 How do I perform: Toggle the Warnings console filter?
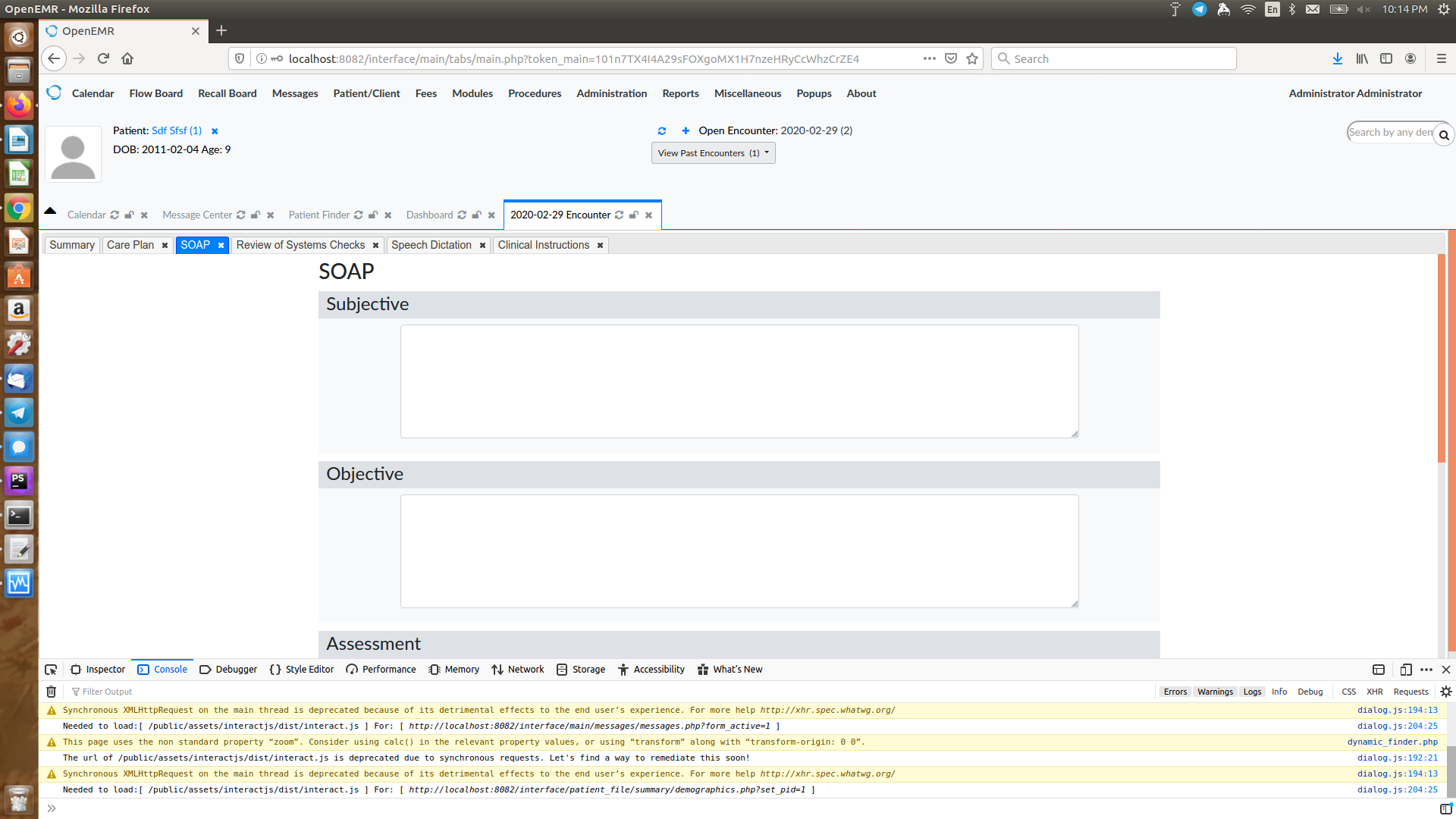tap(1214, 691)
